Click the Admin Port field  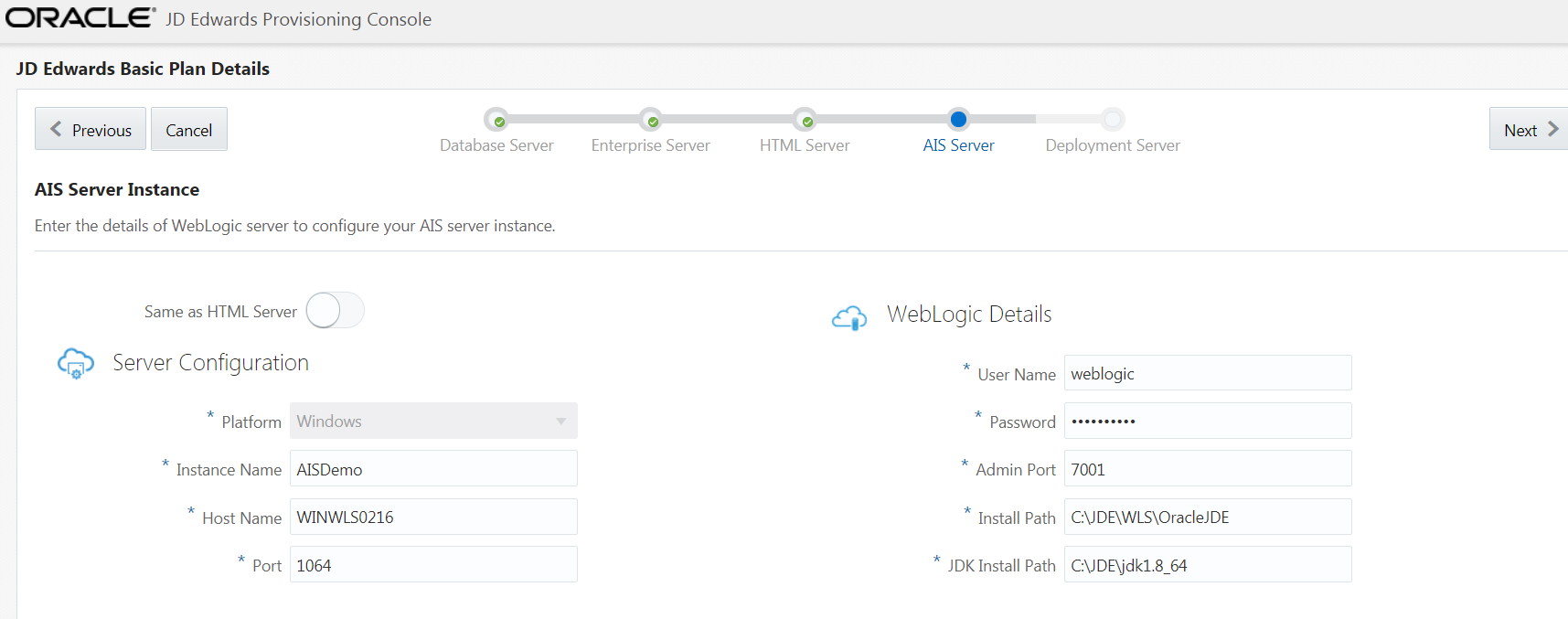click(1208, 468)
